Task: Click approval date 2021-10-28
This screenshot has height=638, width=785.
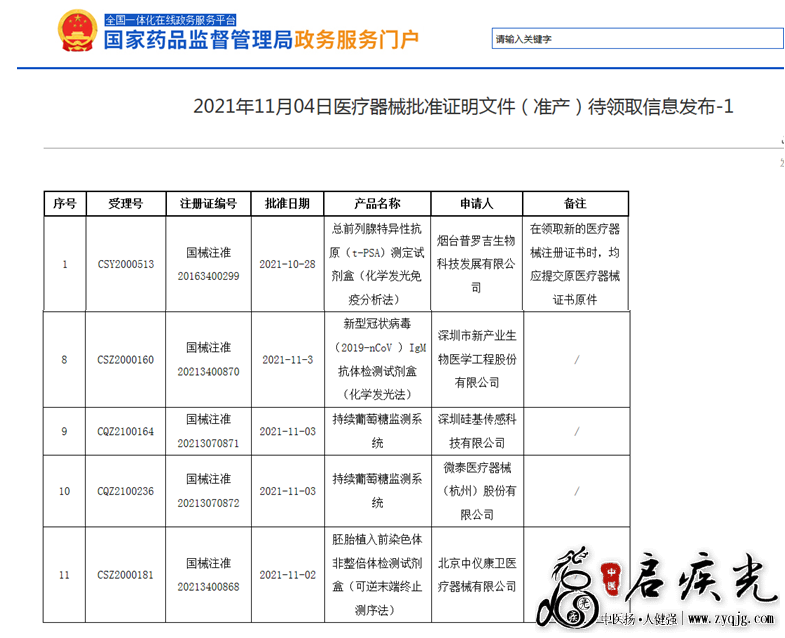Action: (x=287, y=264)
